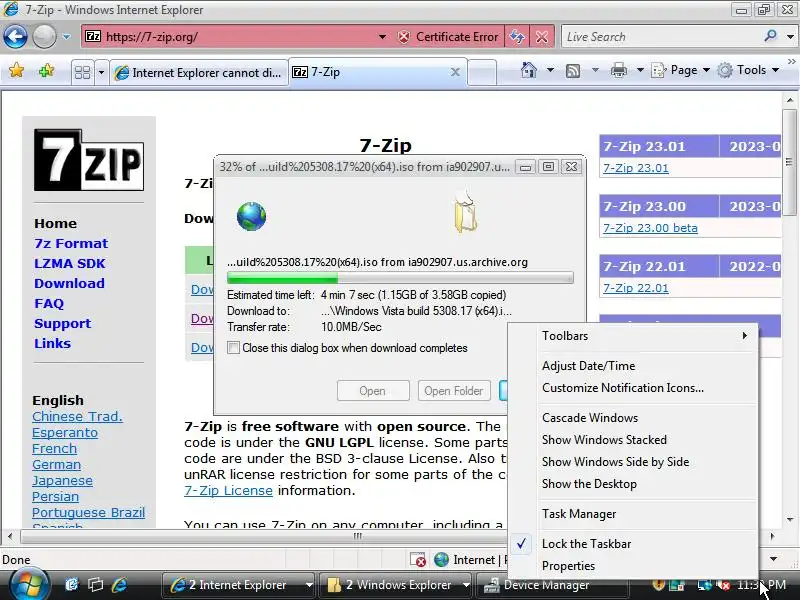Screen dimensions: 800x600
Task: Close the 7-Zip tab with its X
Action: [x=455, y=72]
